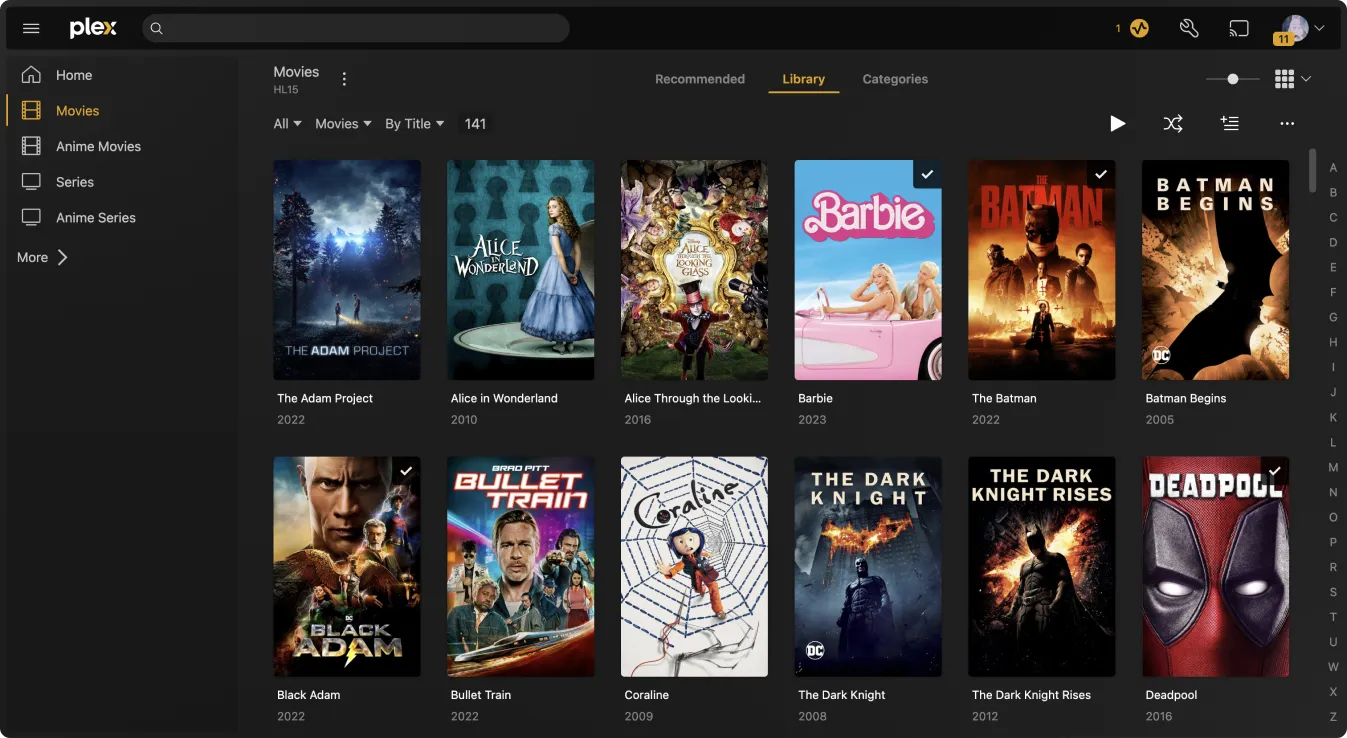Jump to letter M in alphabet index
The height and width of the screenshot is (738, 1347).
point(1333,468)
